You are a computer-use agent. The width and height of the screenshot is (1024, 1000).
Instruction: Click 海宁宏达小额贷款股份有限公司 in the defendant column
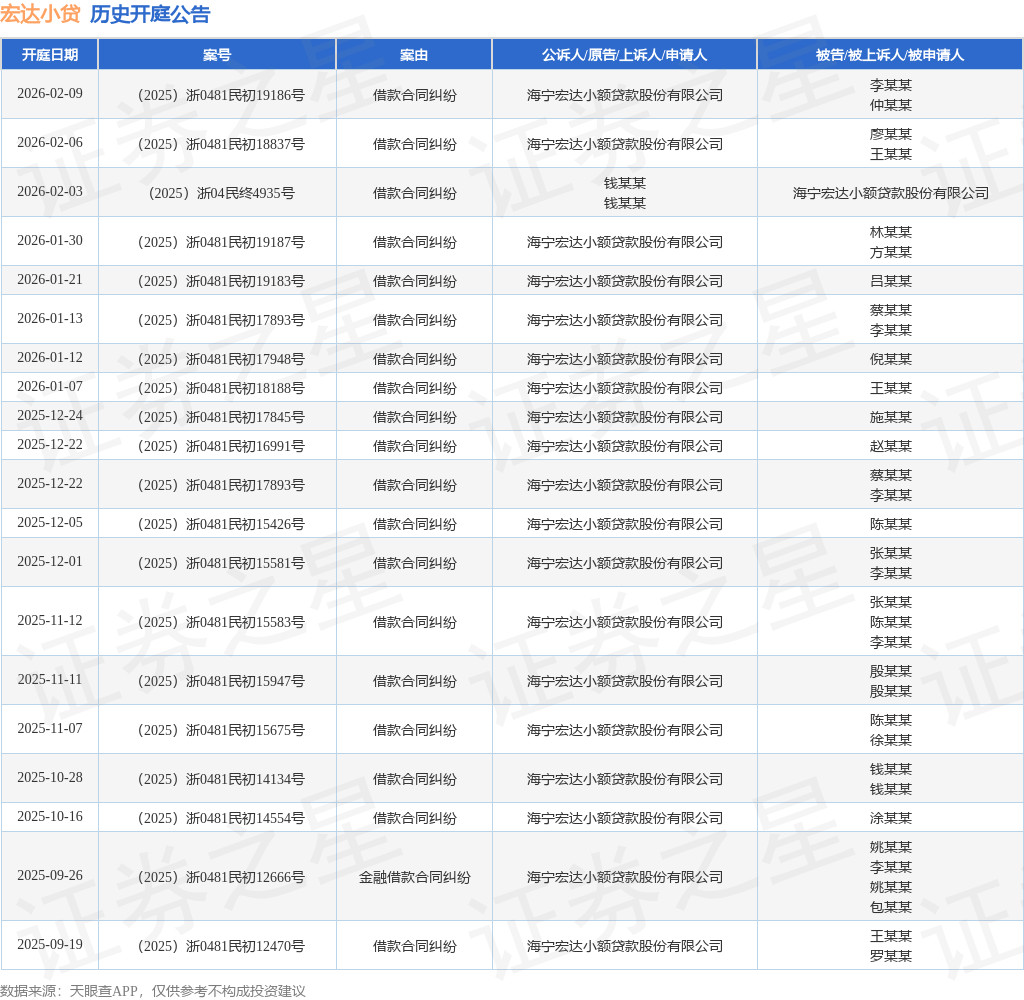pos(890,193)
